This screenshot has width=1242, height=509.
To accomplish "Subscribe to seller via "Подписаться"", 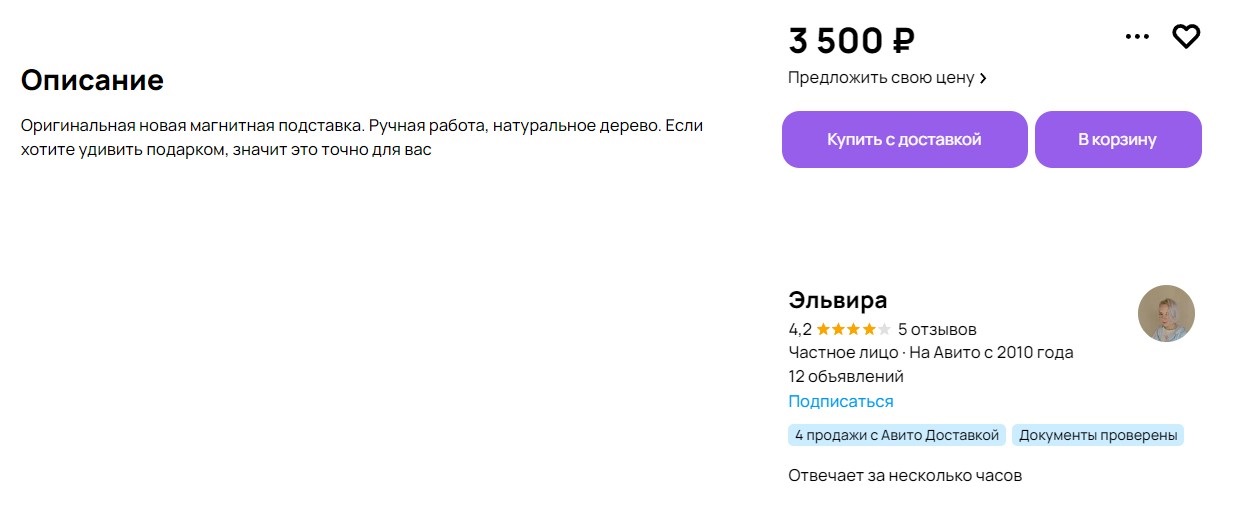I will point(840,401).
